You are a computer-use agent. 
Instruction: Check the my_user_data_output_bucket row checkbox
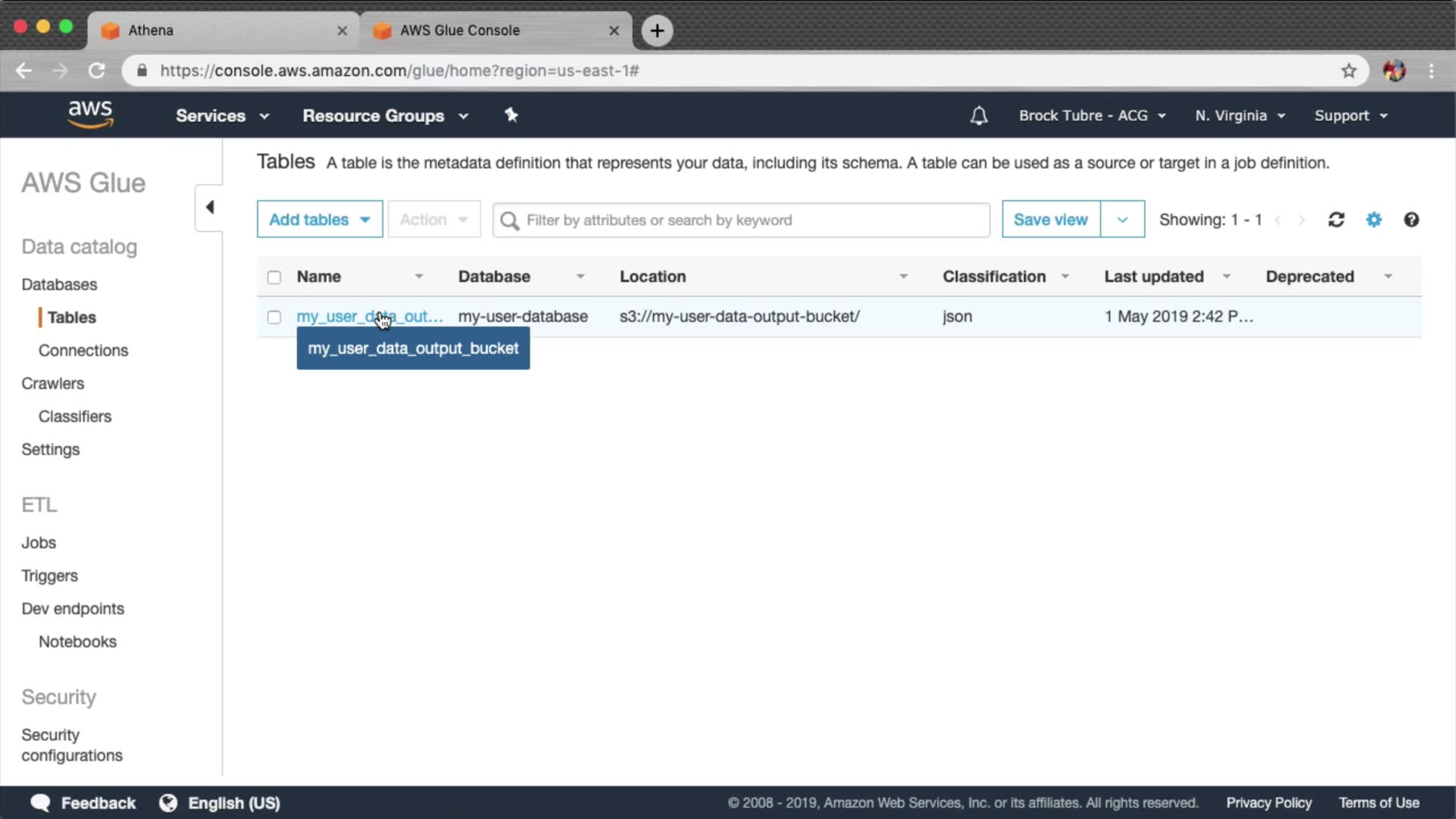click(x=274, y=317)
